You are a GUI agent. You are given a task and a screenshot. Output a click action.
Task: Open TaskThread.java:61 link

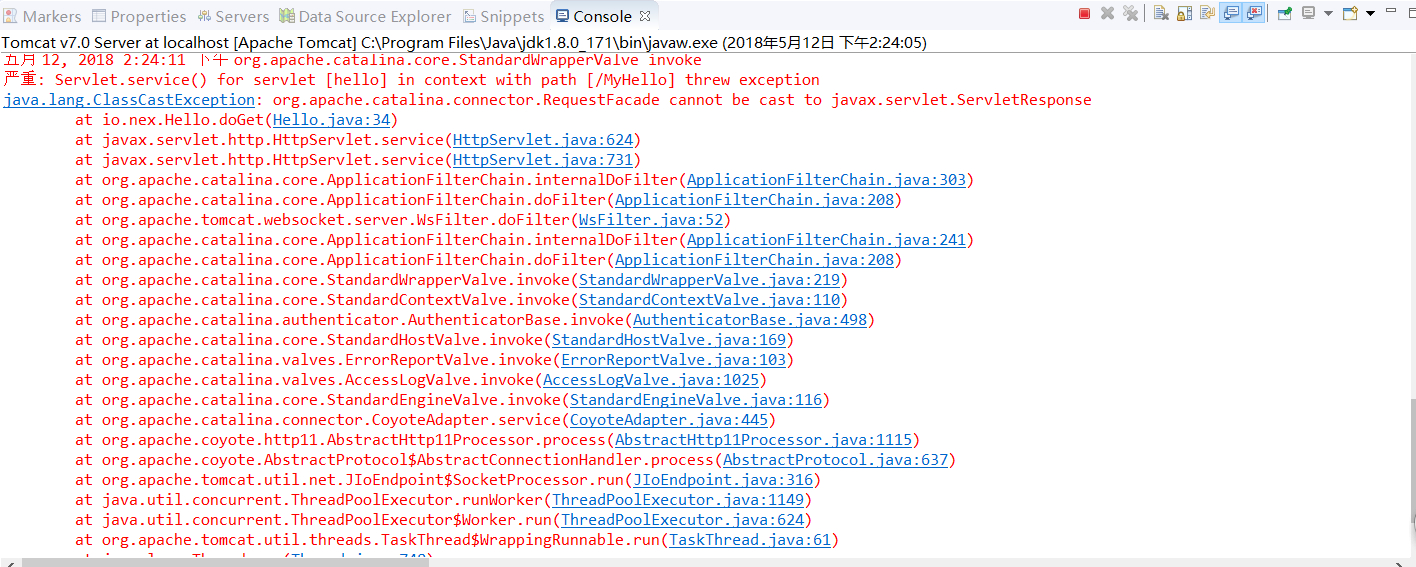click(x=750, y=540)
